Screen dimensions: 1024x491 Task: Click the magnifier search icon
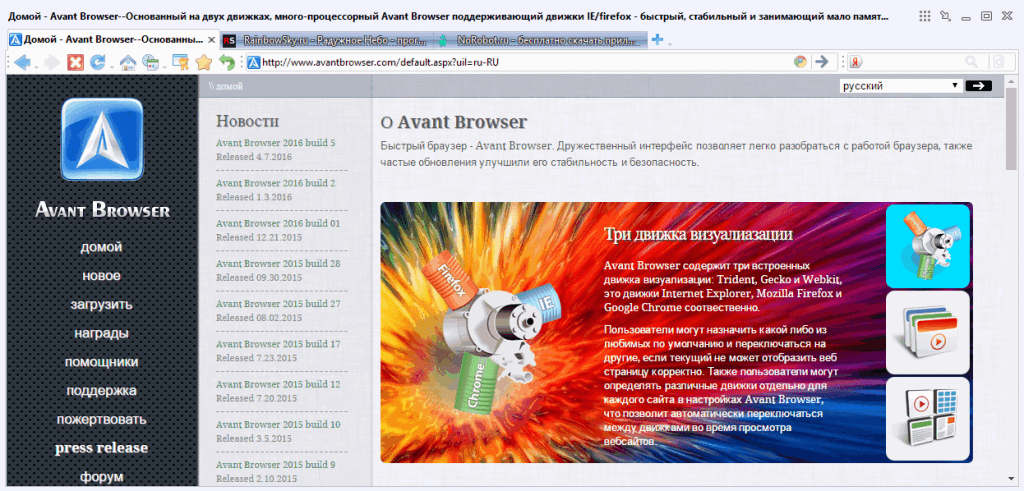(972, 62)
